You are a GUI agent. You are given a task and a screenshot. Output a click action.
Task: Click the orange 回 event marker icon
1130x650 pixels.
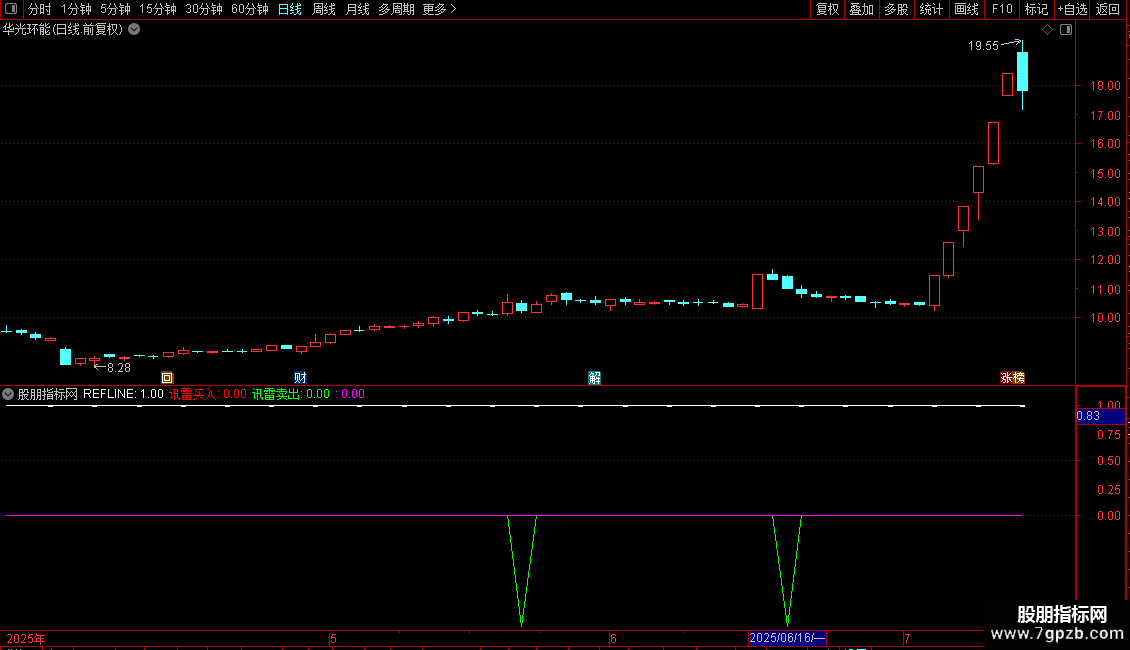(167, 378)
